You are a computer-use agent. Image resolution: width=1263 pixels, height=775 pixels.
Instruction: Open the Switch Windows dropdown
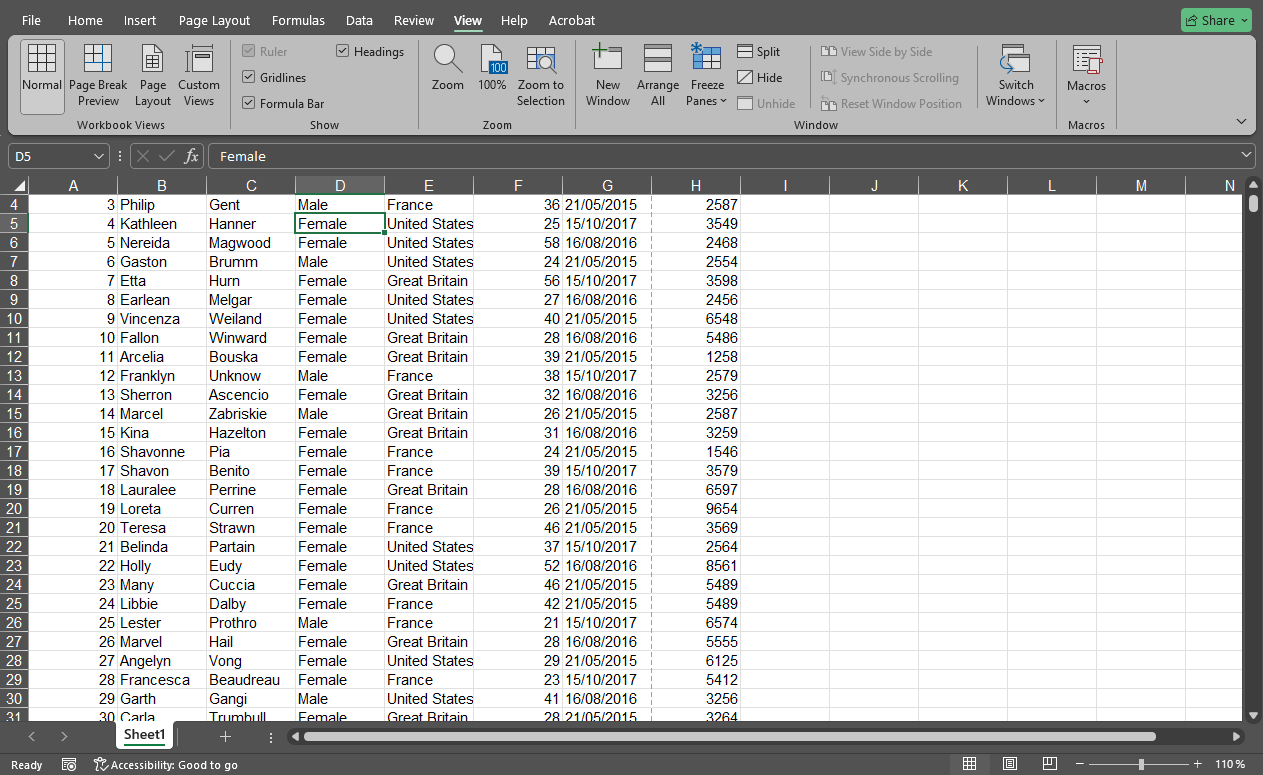tap(1015, 93)
